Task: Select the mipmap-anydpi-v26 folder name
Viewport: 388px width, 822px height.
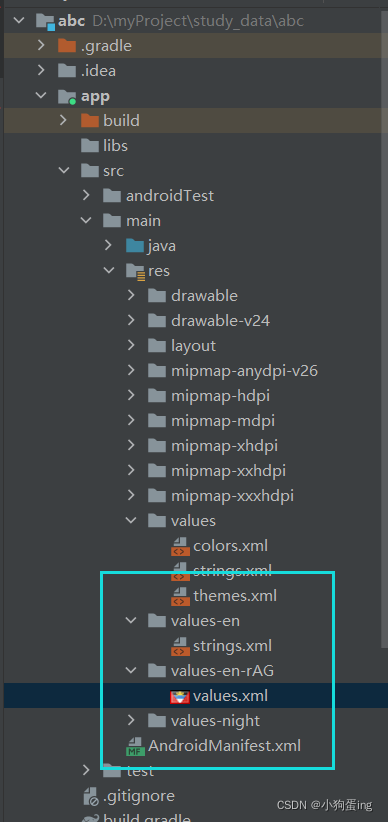Action: (x=244, y=371)
